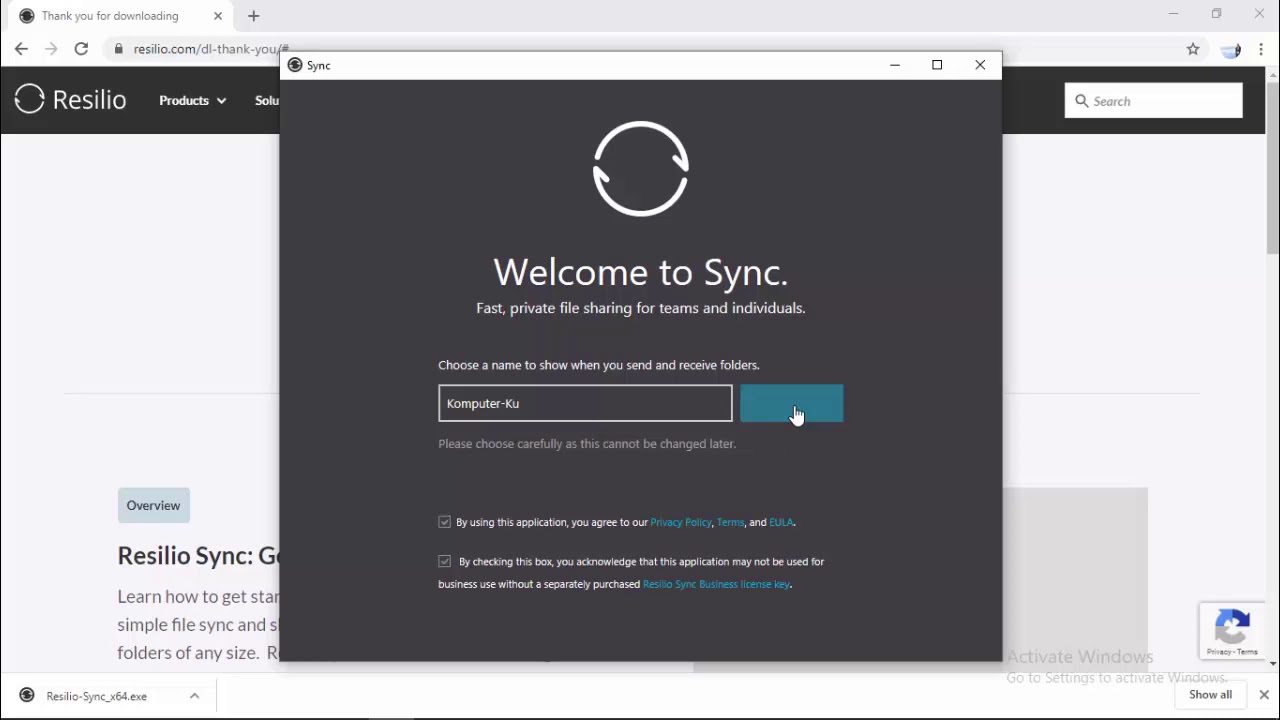Click the address bar URL resilio.com
The image size is (1280, 720).
click(211, 49)
